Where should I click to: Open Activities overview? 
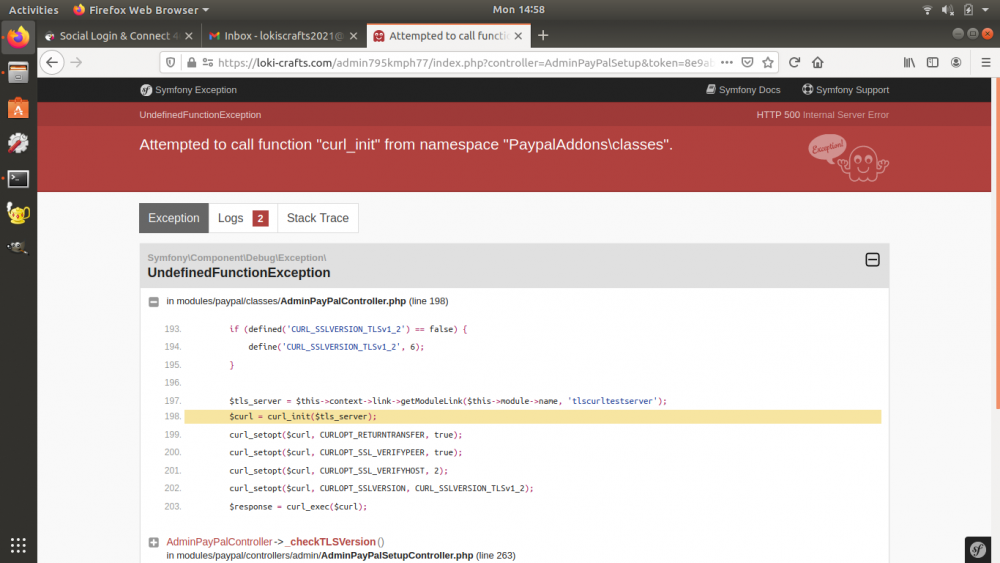33,10
